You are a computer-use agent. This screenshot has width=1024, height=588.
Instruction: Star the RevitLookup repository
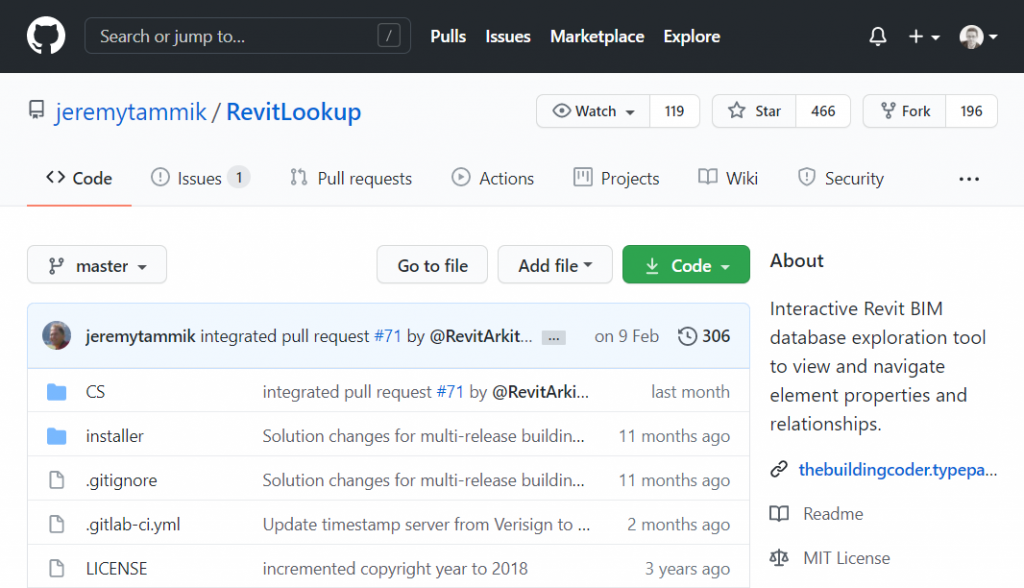[753, 111]
